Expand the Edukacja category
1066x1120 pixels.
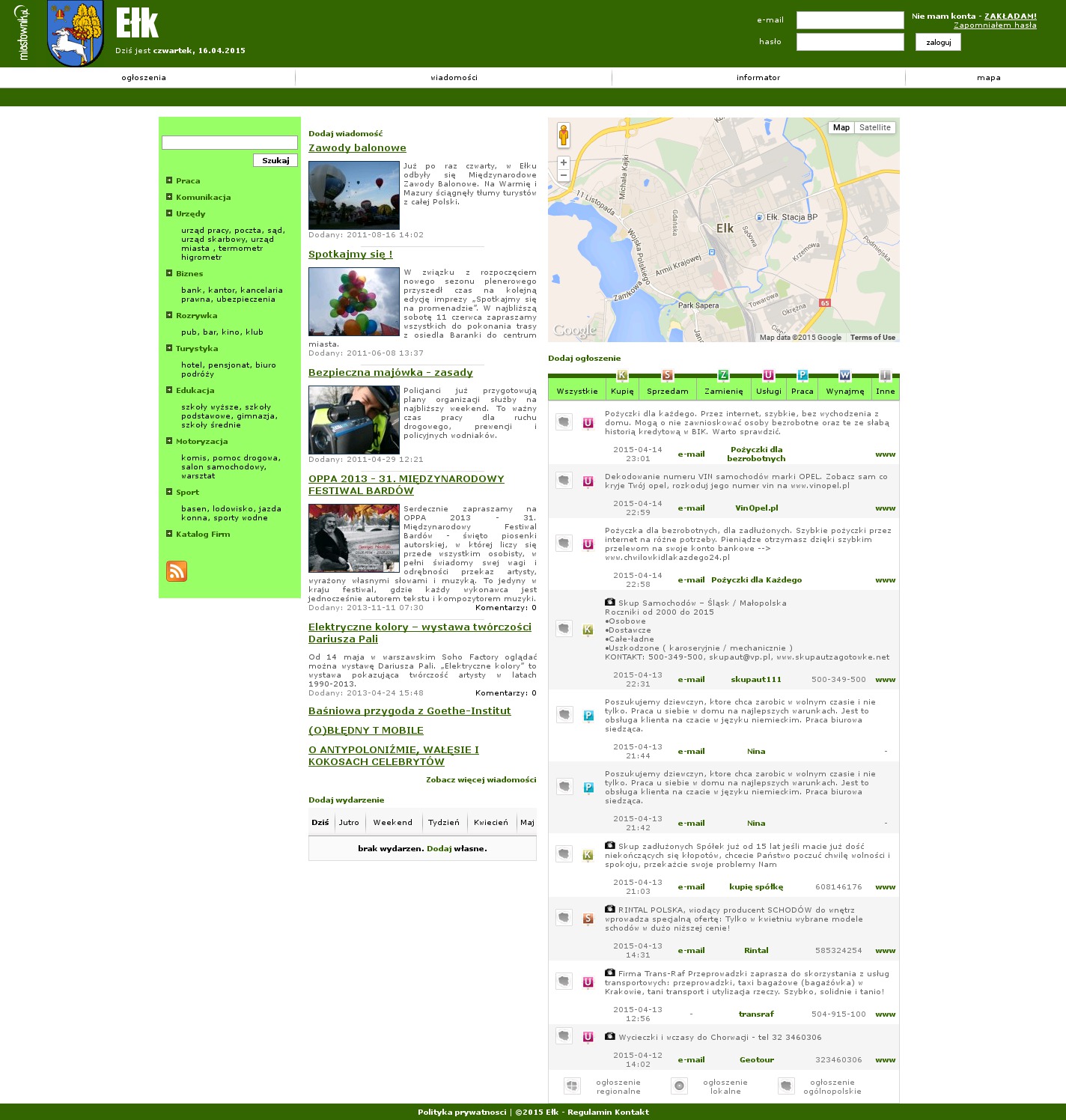[x=169, y=390]
